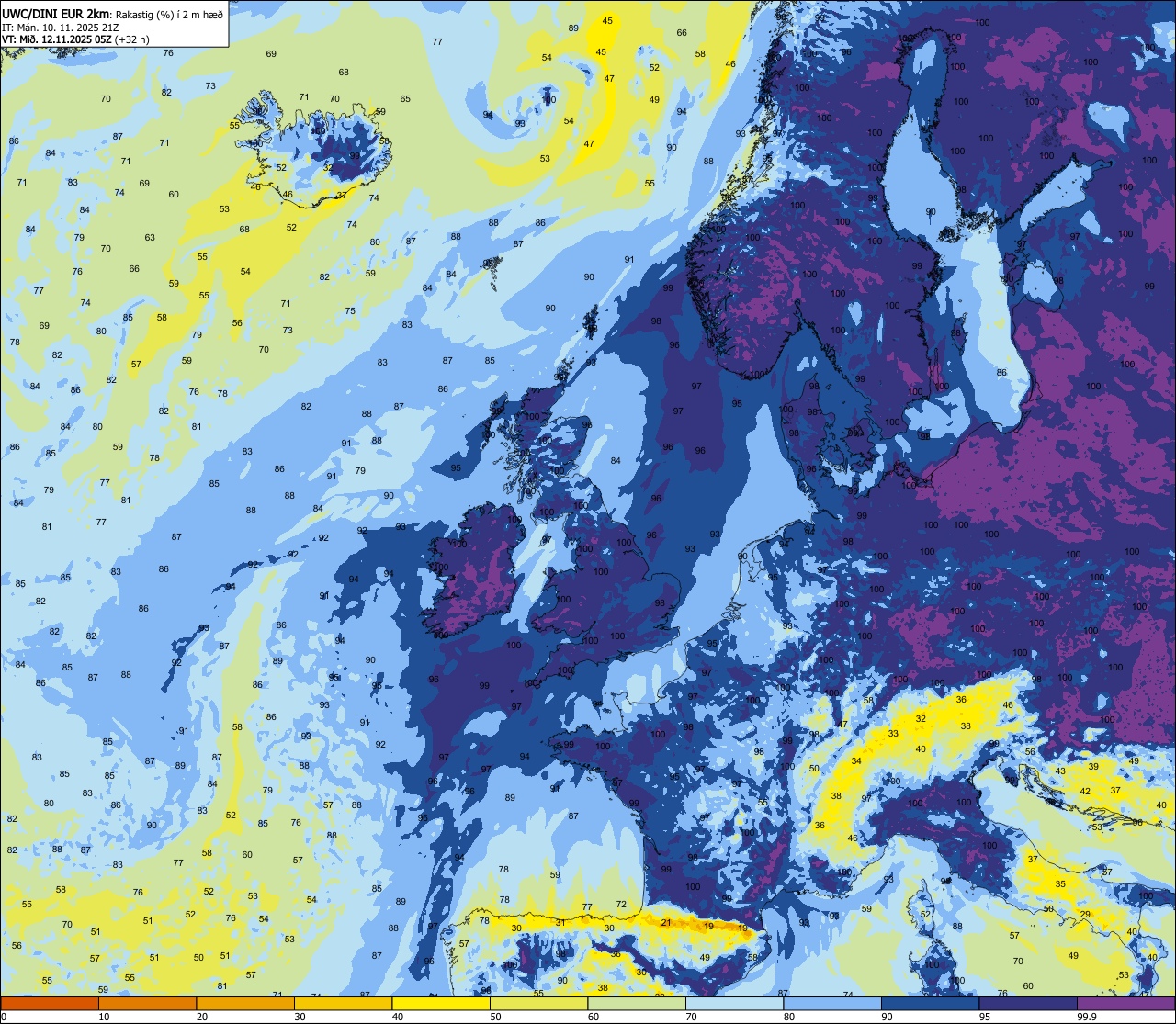The height and width of the screenshot is (1024, 1176).
Task: Click the 'Rakastig (%) í 2 m hæð' label
Action: tap(169, 14)
